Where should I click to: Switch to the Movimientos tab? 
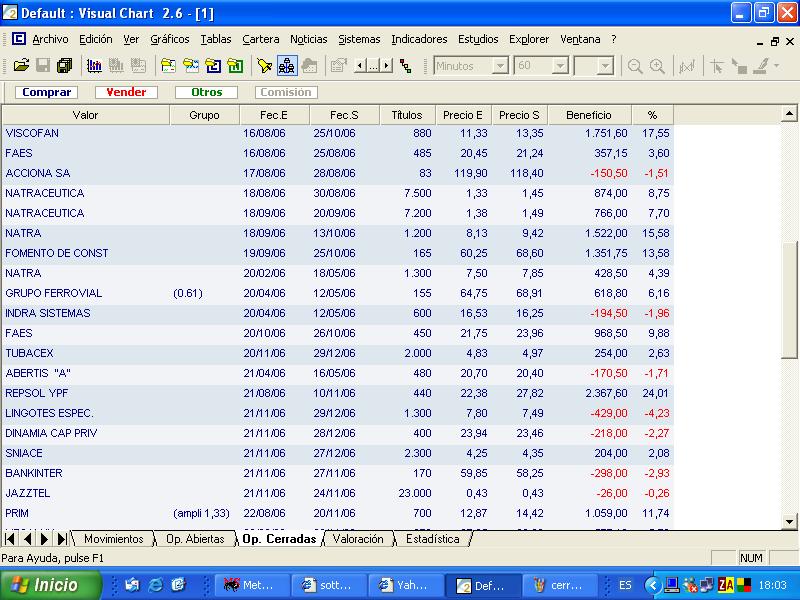pos(113,539)
